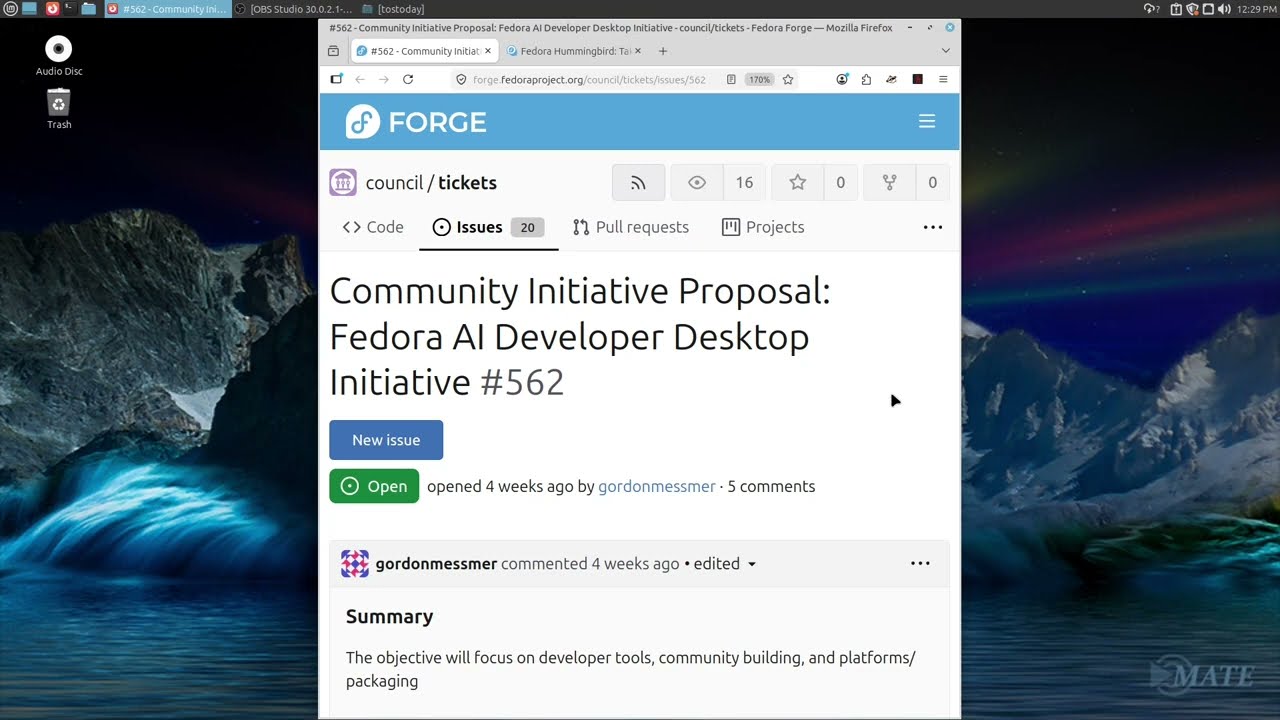Go forward to the next page
The width and height of the screenshot is (1280, 720).
[384, 79]
